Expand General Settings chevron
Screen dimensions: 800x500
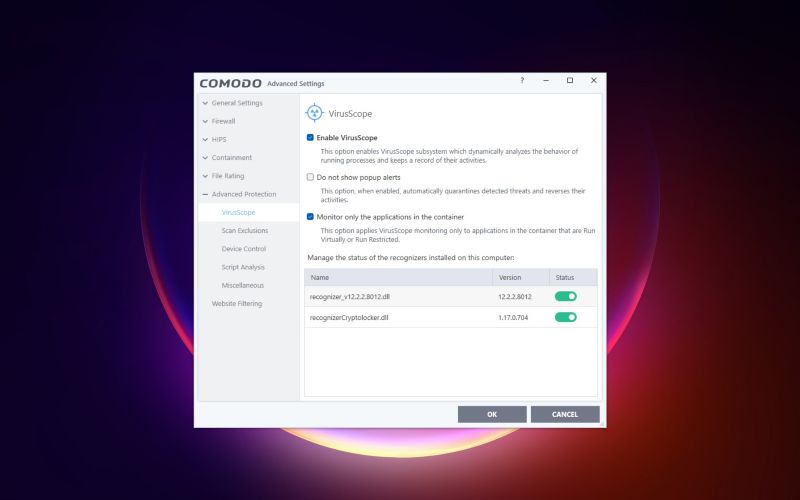(205, 103)
